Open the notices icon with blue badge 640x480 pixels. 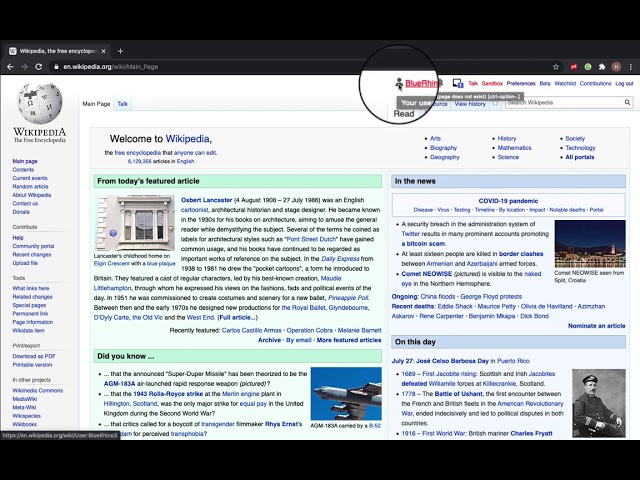(458, 83)
